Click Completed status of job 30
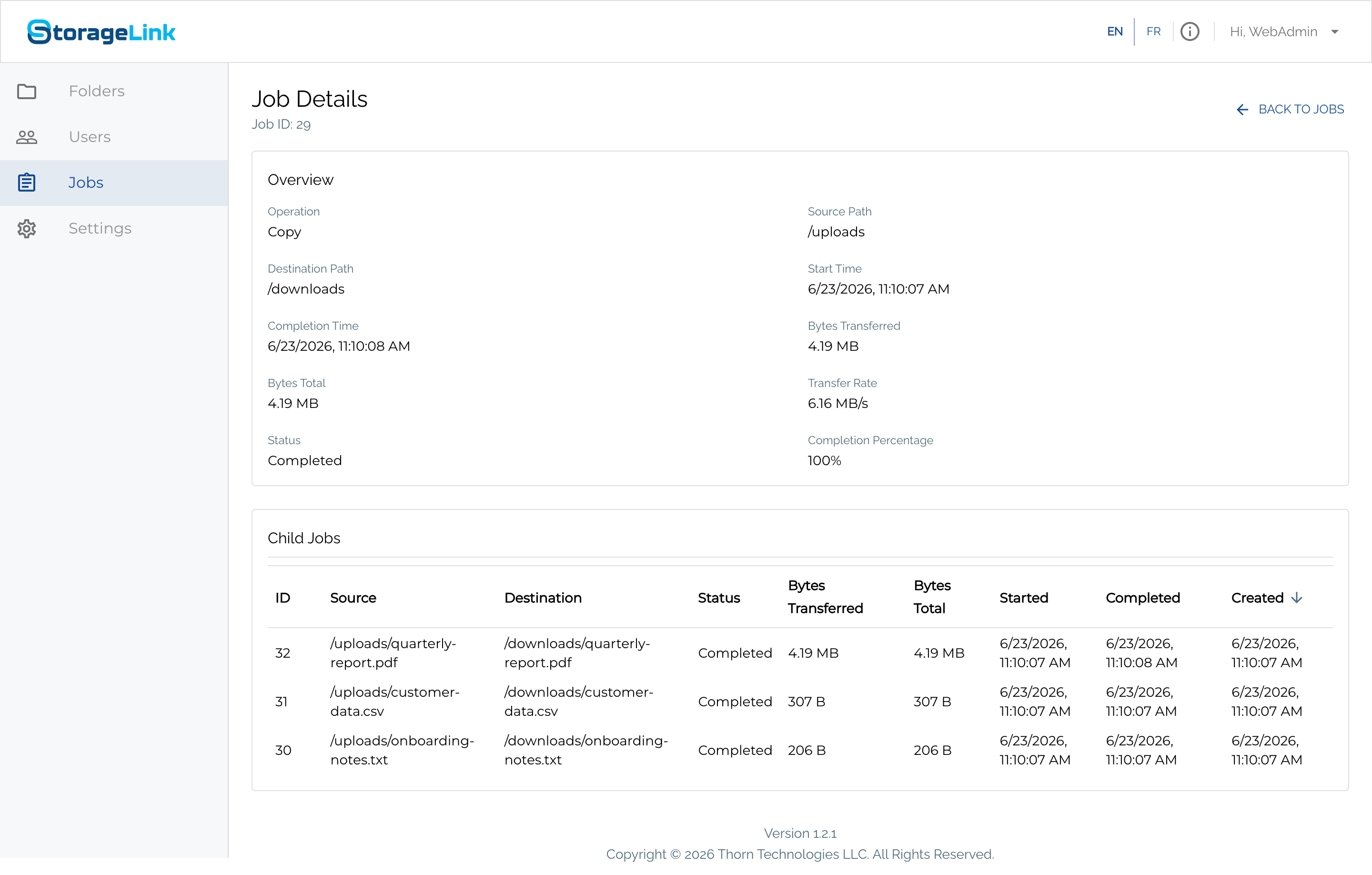Image resolution: width=1372 pixels, height=875 pixels. tap(735, 750)
